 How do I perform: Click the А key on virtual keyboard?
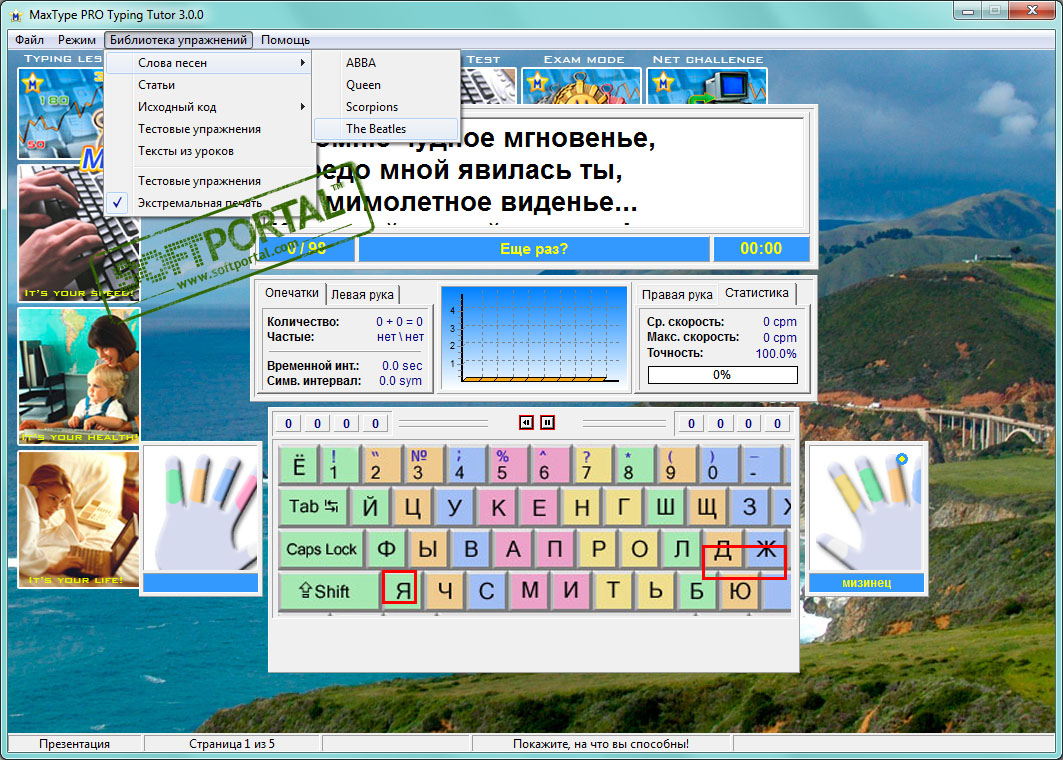513,549
